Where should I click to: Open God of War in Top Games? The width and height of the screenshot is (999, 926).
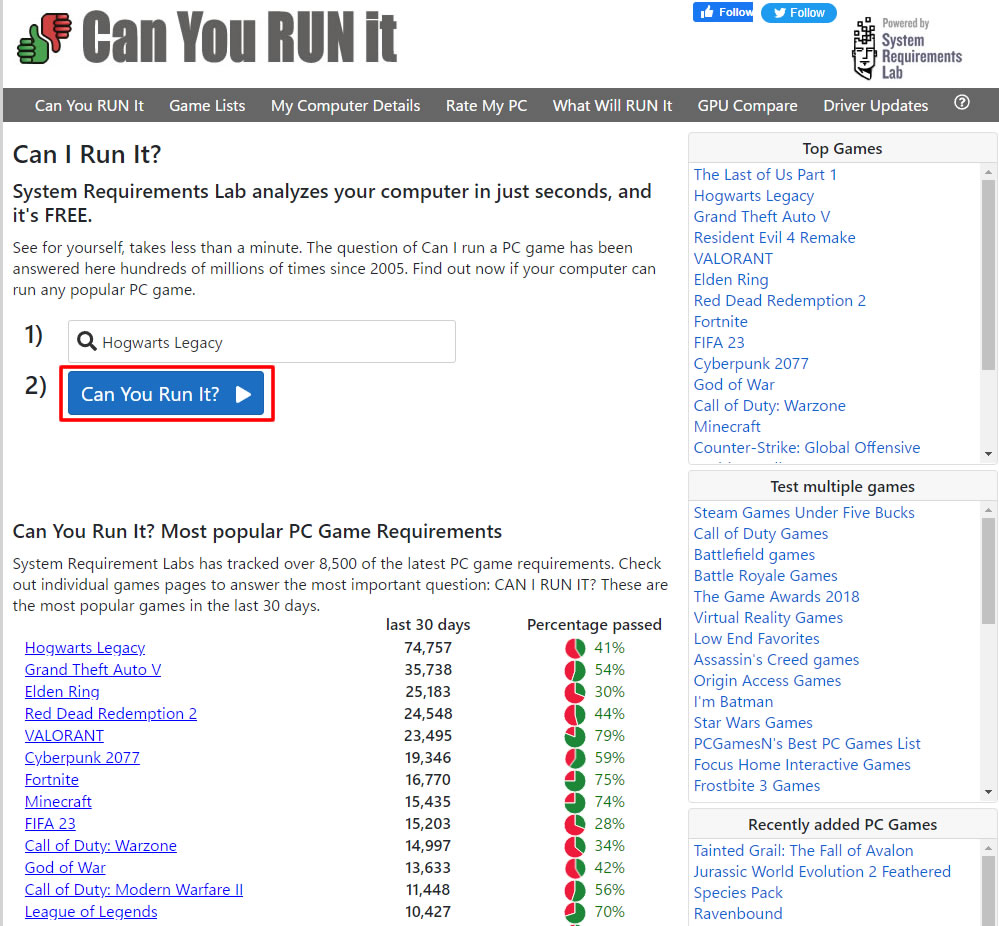point(734,385)
